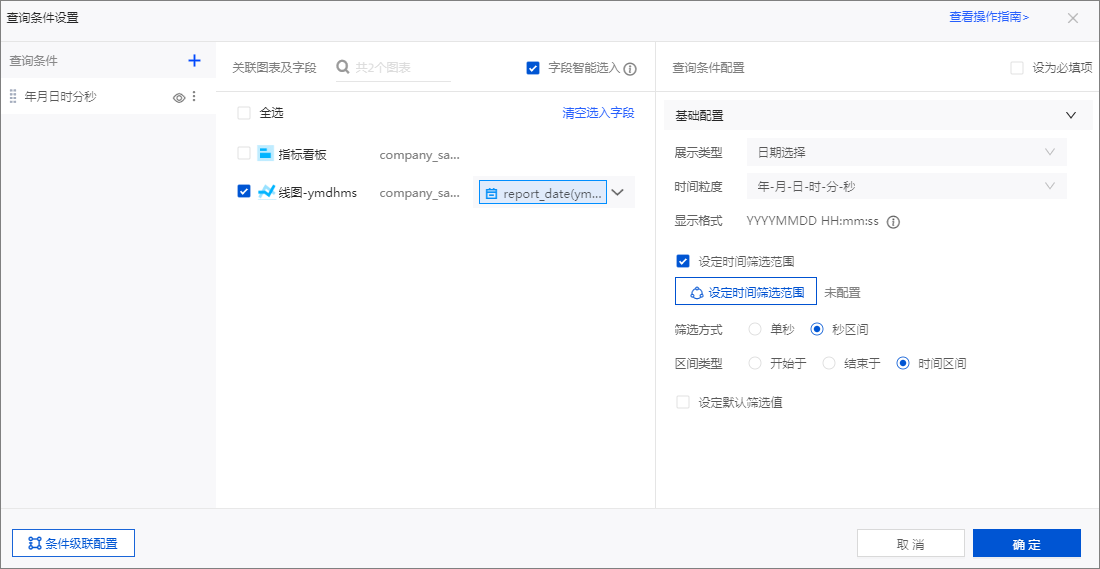
Task: Grab drag handle of 年月日时分秒 condition
Action: 13,97
